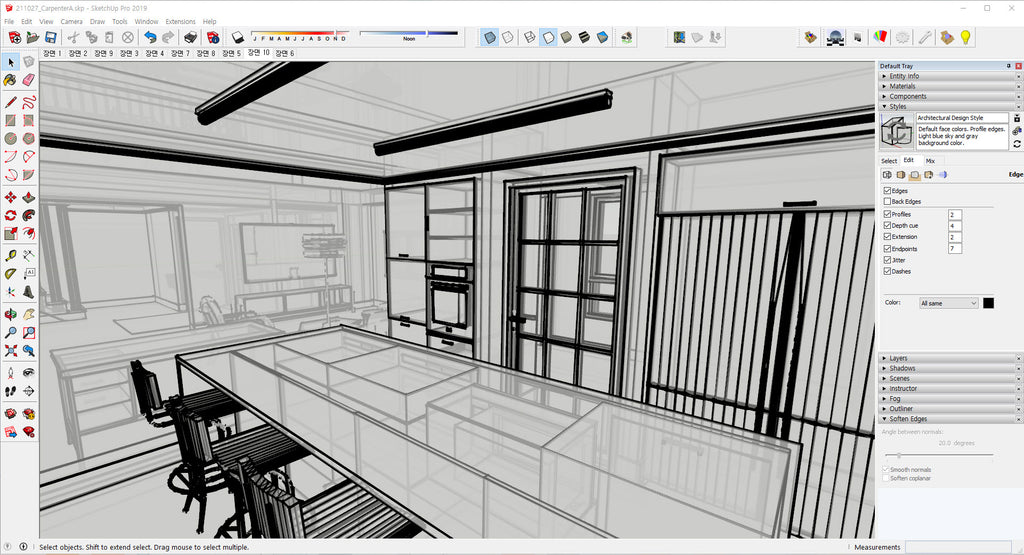This screenshot has height=555, width=1024.
Task: Open Face Settings in Styles edit
Action: (x=901, y=174)
